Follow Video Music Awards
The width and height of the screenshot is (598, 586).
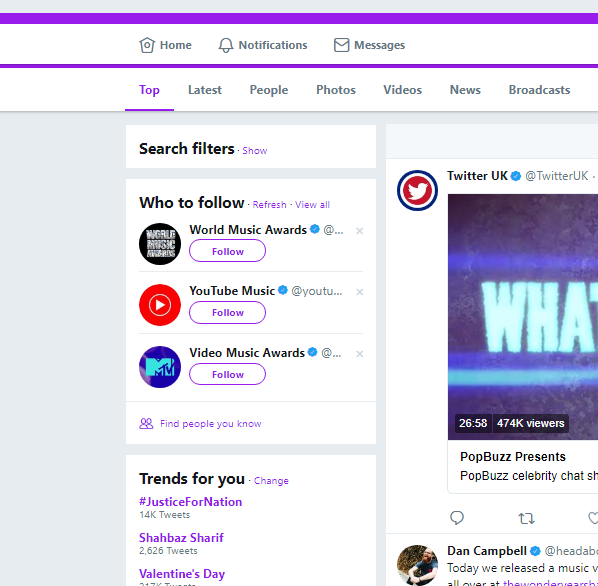[227, 374]
